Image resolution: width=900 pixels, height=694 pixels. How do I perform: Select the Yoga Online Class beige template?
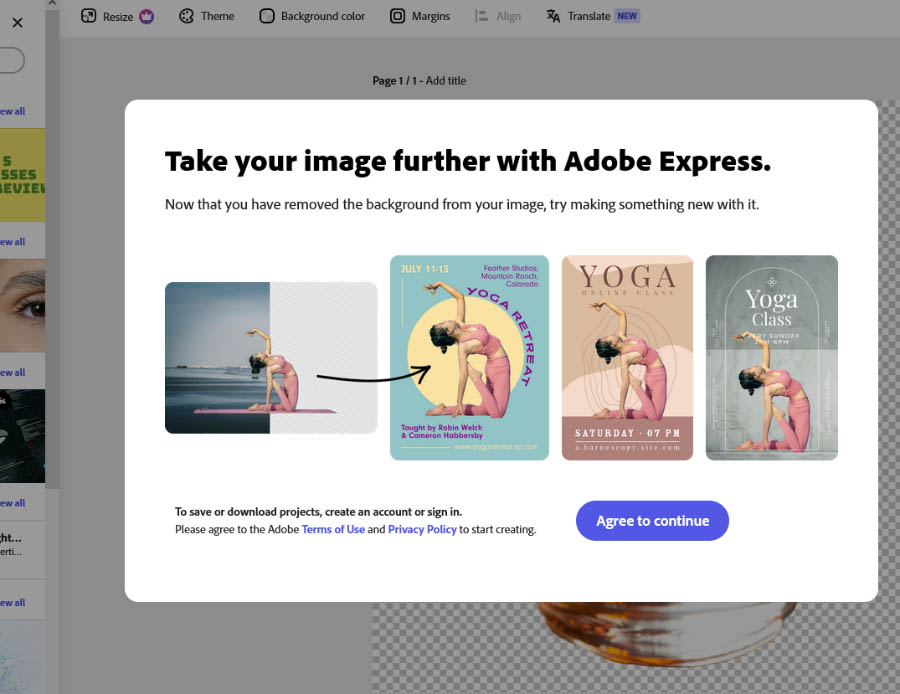[627, 358]
